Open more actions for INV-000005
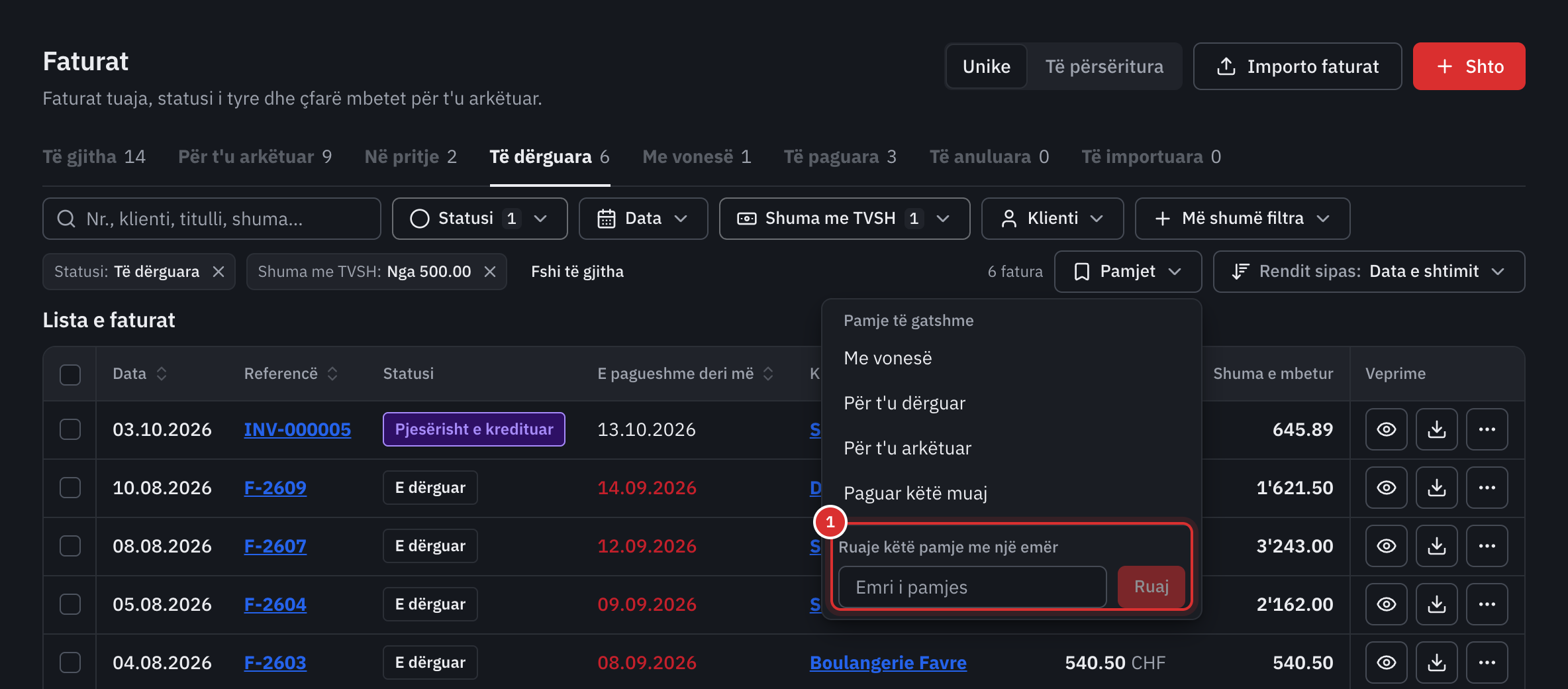Viewport: 1568px width, 689px height. click(x=1487, y=429)
